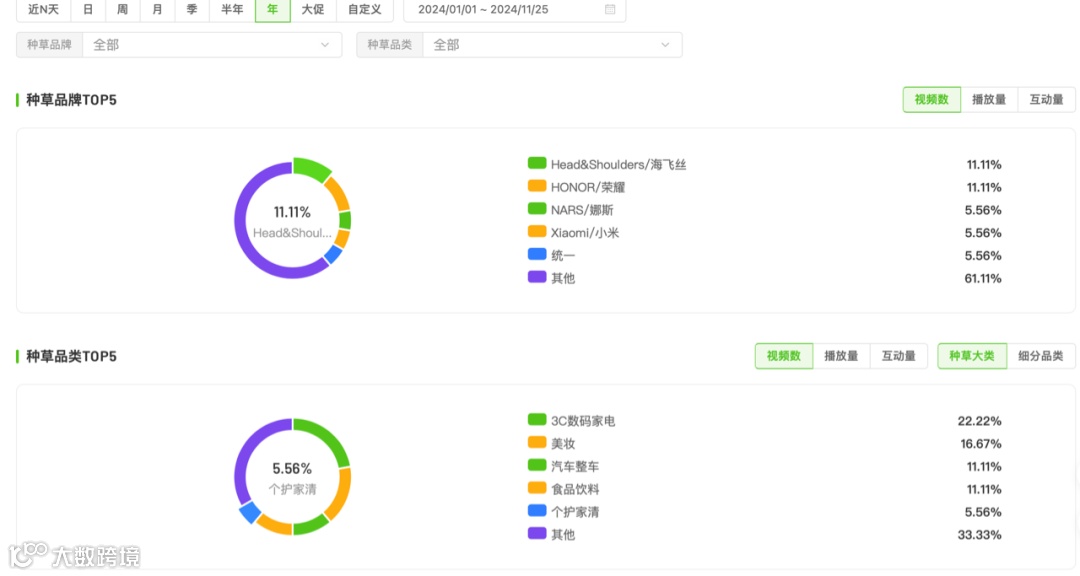Click the Xiaomi/小米 legend label
Viewport: 1080px width, 576px height.
coord(585,233)
